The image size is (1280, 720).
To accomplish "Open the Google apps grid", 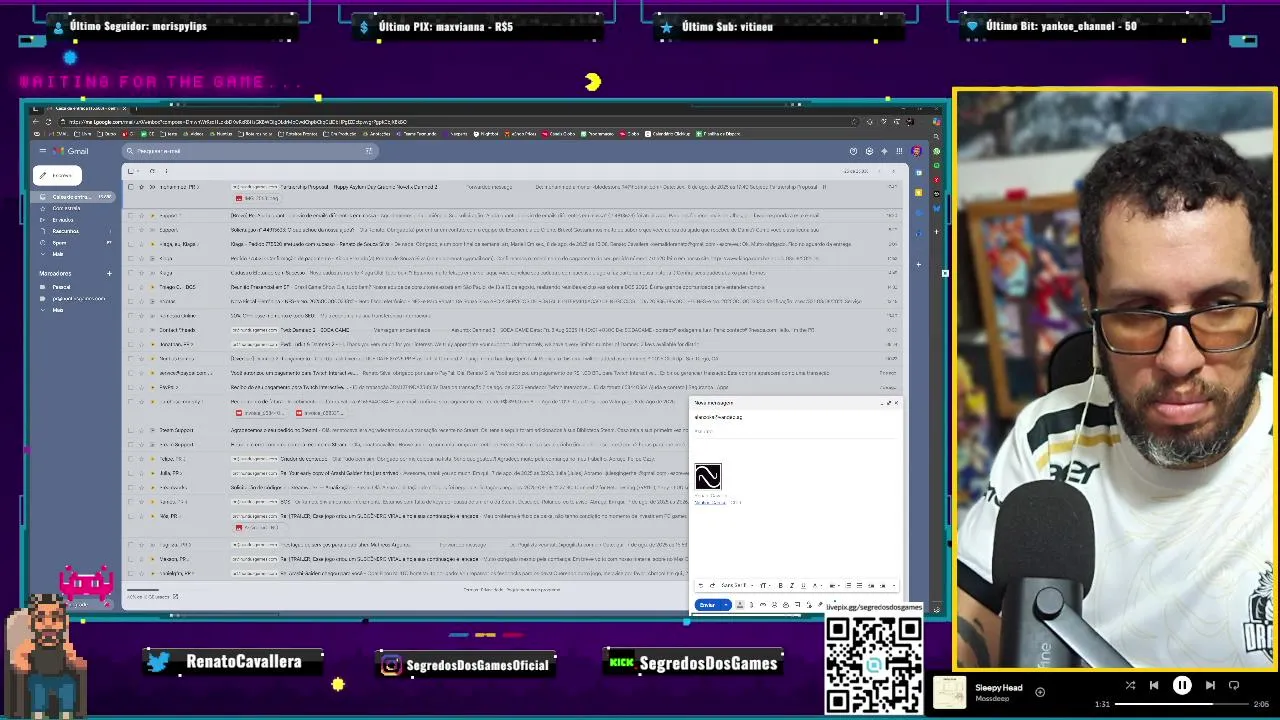I will pos(899,151).
